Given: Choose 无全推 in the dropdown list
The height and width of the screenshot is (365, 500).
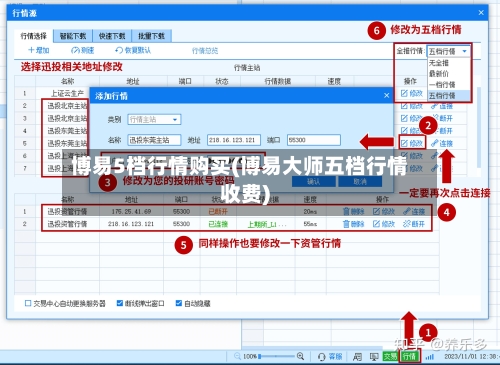Looking at the screenshot, I should (449, 63).
